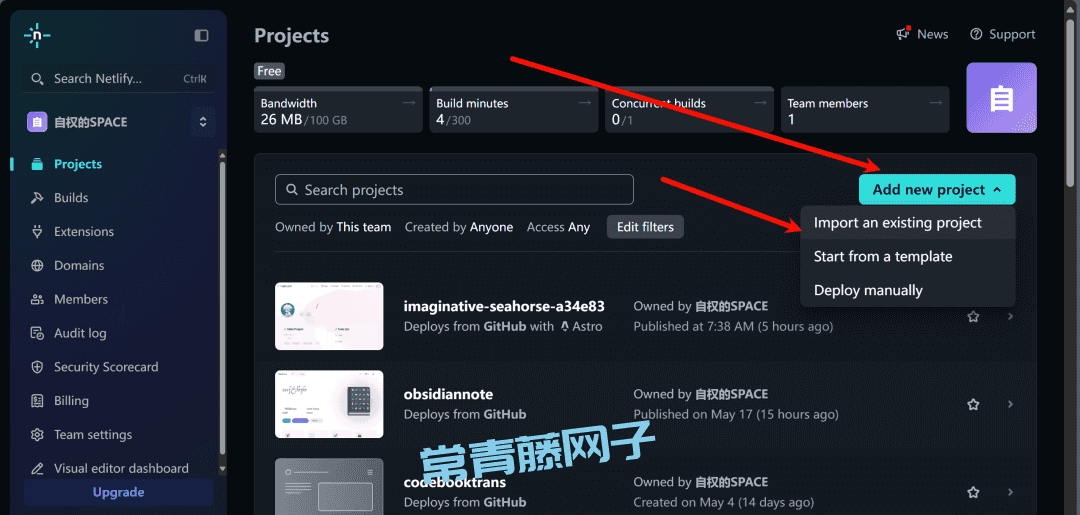This screenshot has height=515, width=1080.
Task: Open the codebooktrans row chevron
Action: pyautogui.click(x=1010, y=492)
